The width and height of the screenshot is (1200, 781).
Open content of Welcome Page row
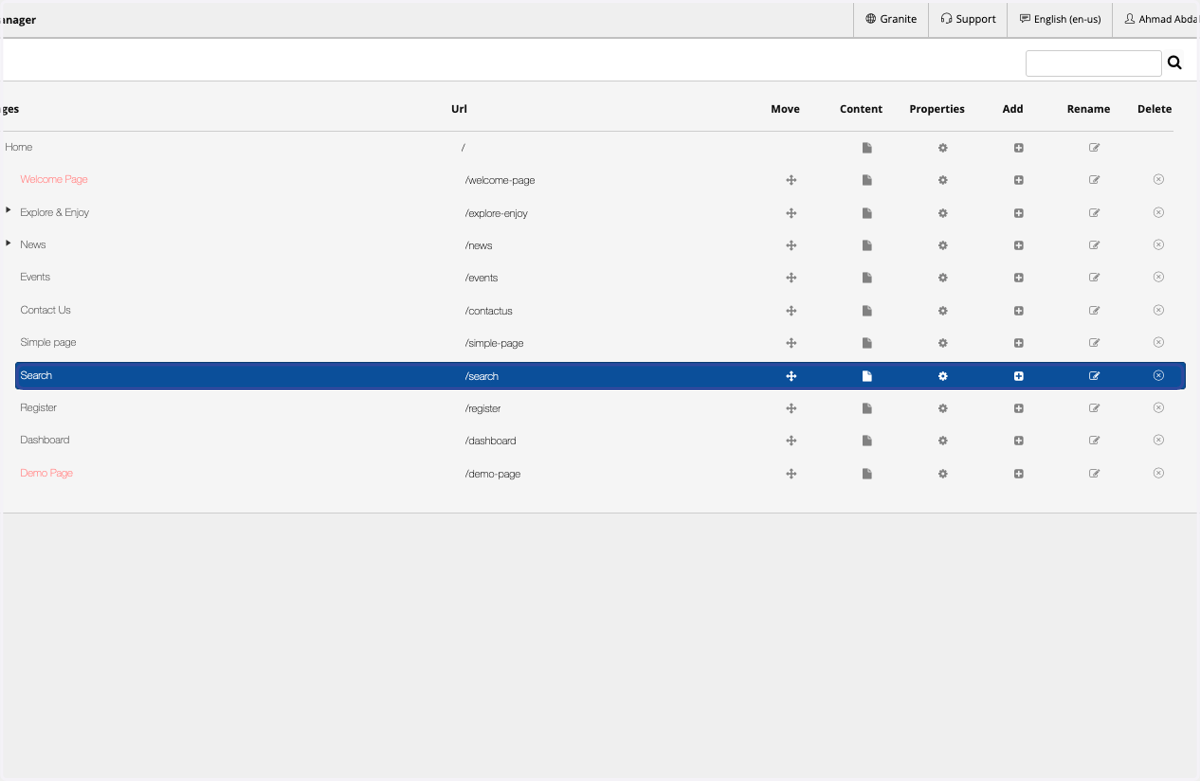click(867, 180)
